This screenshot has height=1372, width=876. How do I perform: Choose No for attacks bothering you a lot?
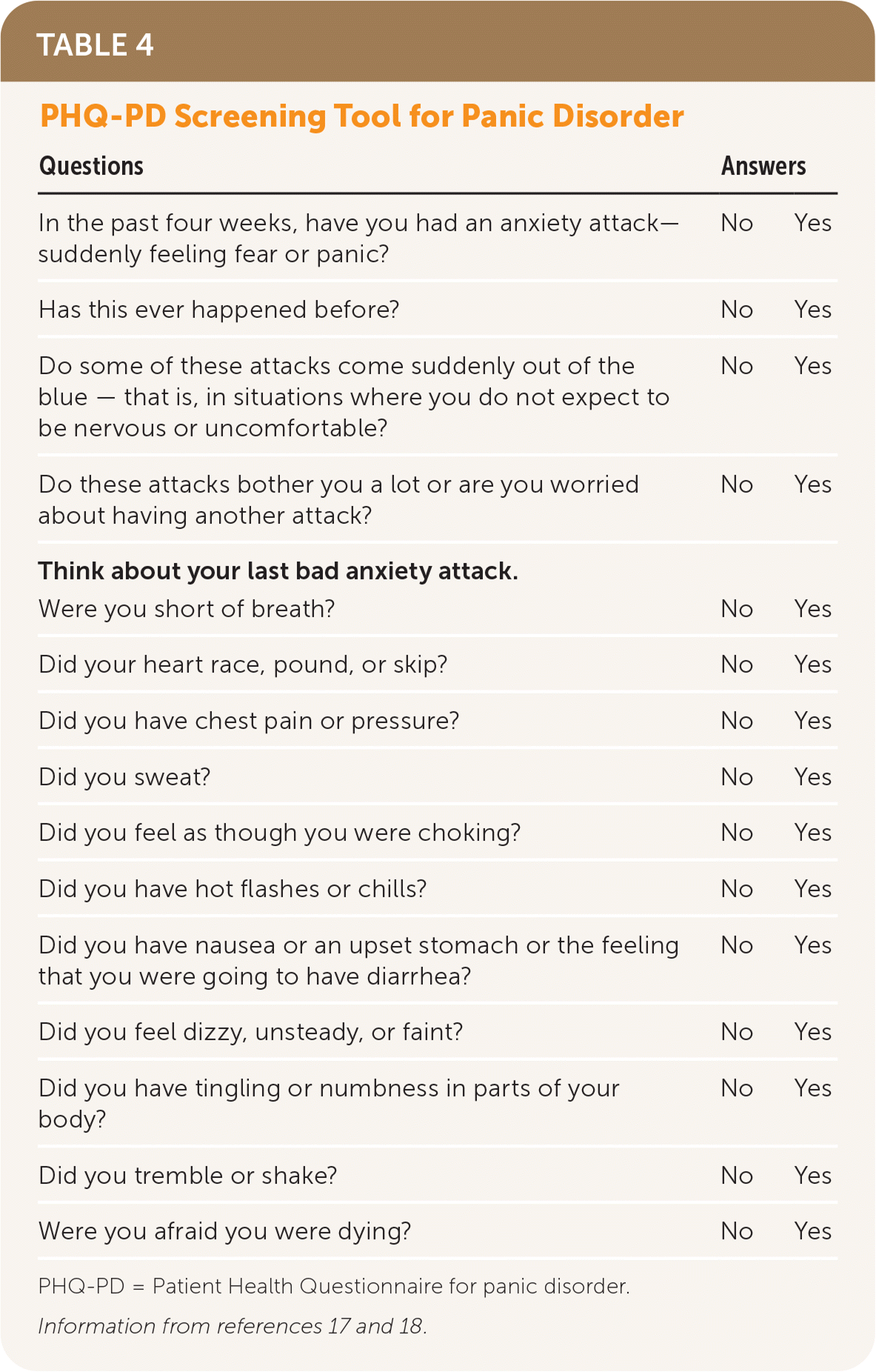tap(737, 484)
